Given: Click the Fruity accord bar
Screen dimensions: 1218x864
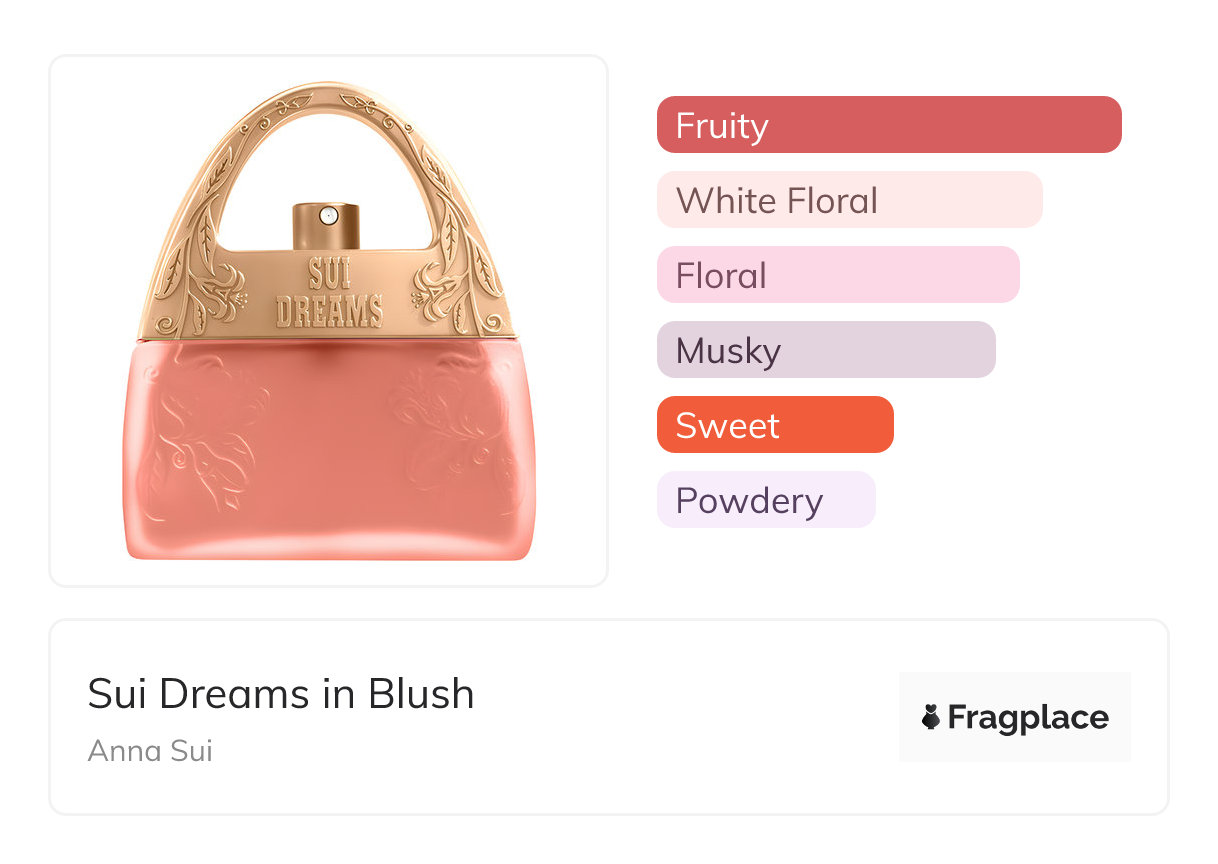Looking at the screenshot, I should [888, 125].
